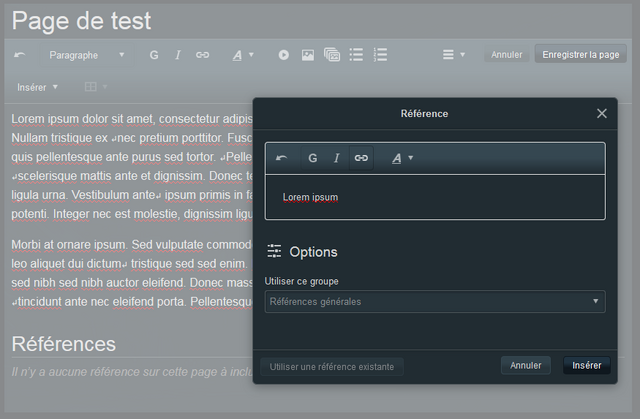Open text style (A) menu in Référence dialog
The image size is (640, 419).
[x=402, y=158]
